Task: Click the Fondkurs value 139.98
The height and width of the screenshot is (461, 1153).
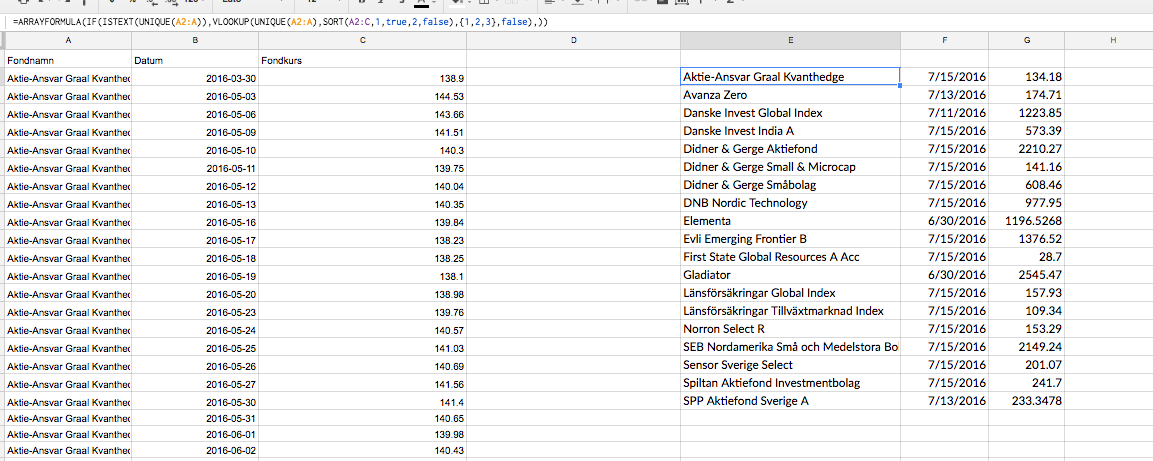Action: tap(363, 434)
